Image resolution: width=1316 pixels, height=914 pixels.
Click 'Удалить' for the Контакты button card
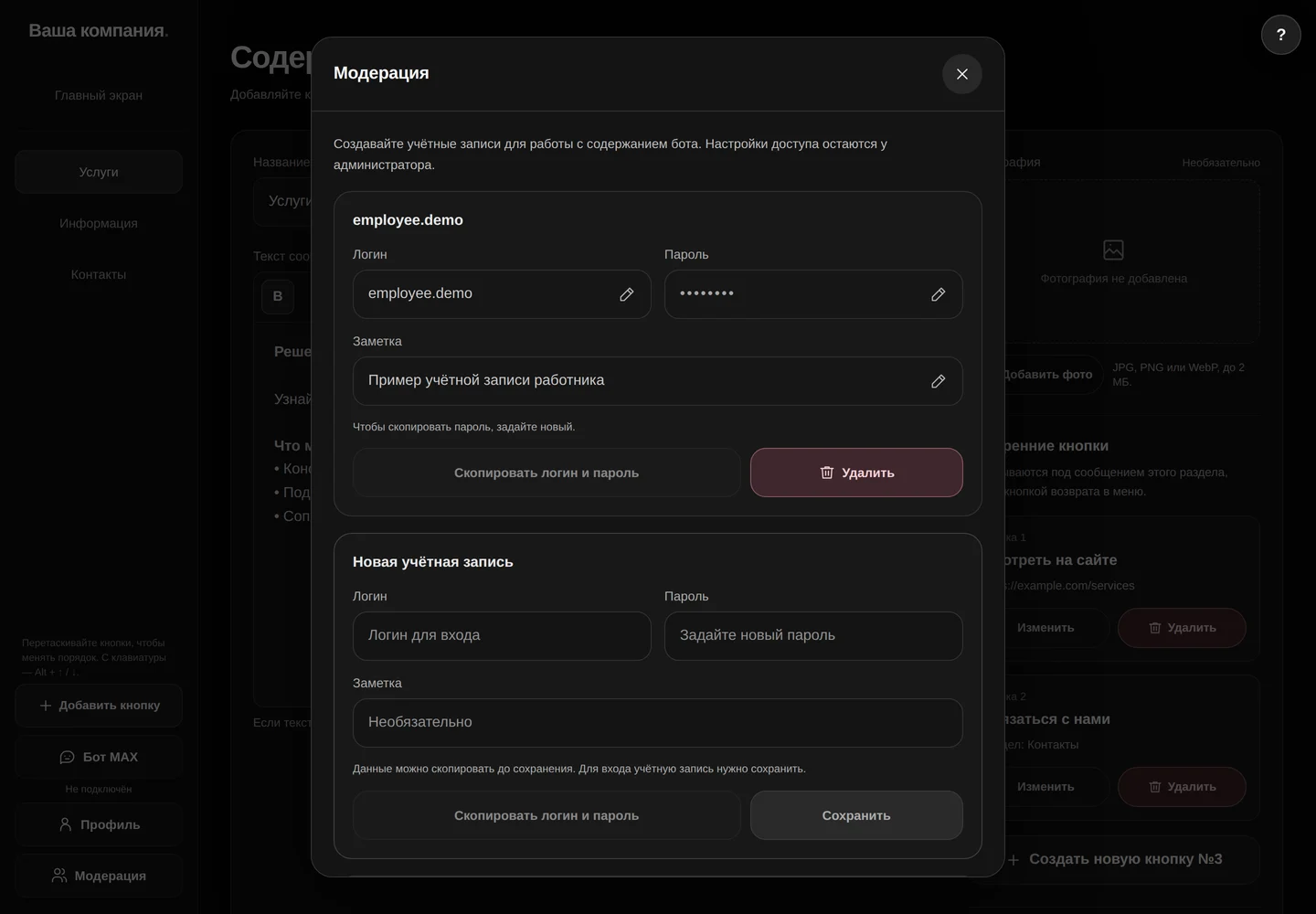tap(1182, 787)
